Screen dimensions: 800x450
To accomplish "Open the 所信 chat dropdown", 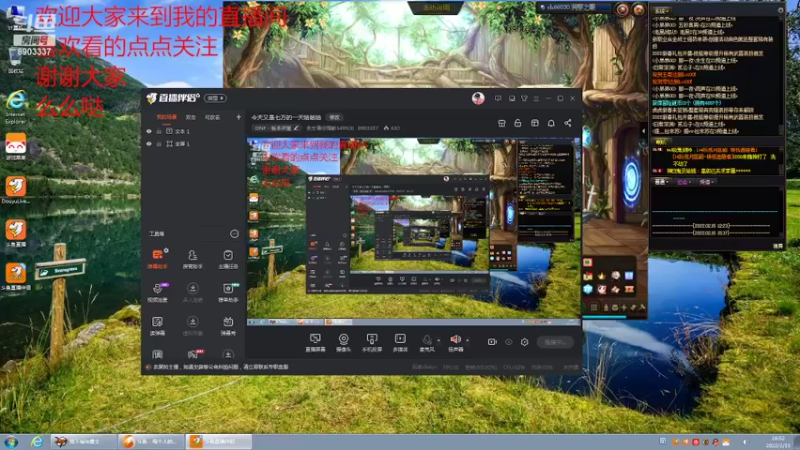I will [707, 182].
